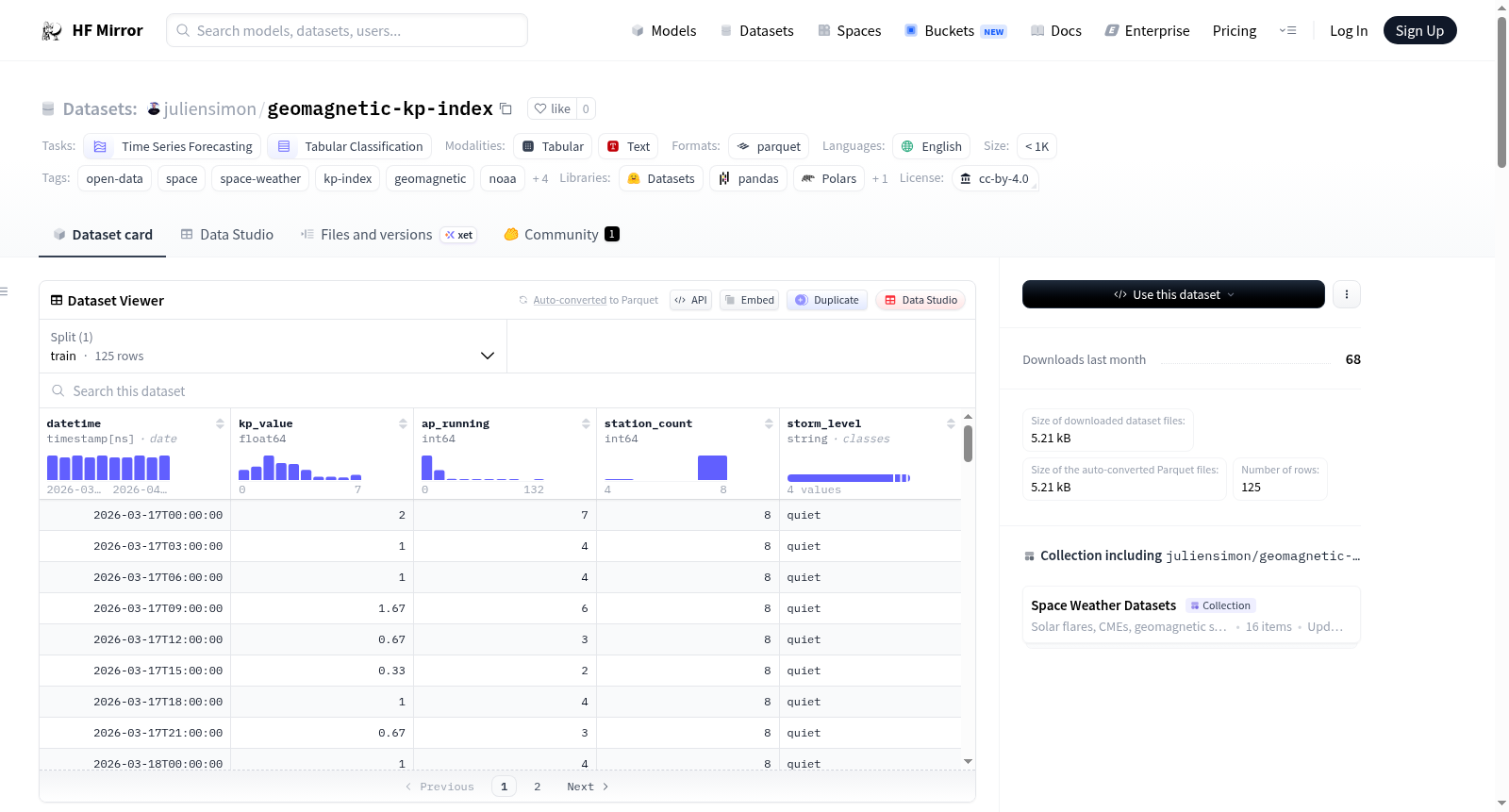Select the Polars library tag
This screenshot has width=1509, height=812.
829,178
